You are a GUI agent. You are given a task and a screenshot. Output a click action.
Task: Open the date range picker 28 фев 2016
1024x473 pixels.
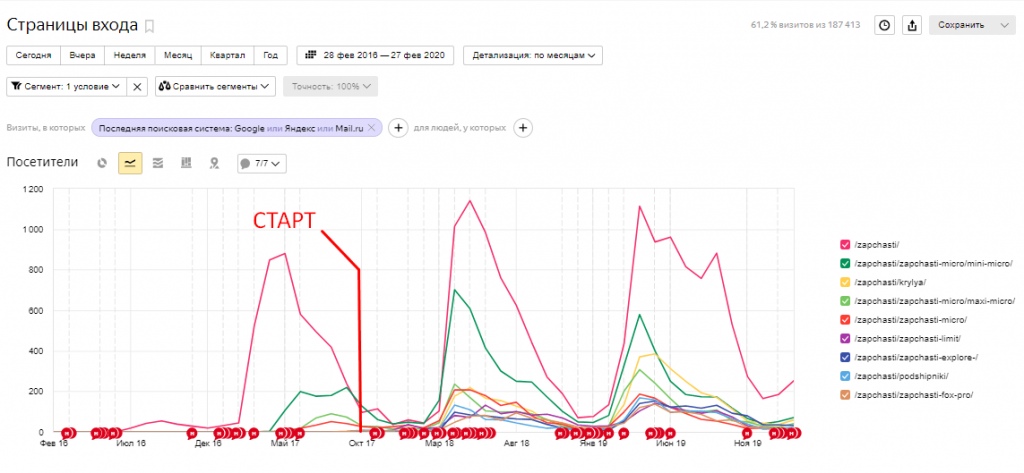coord(375,55)
